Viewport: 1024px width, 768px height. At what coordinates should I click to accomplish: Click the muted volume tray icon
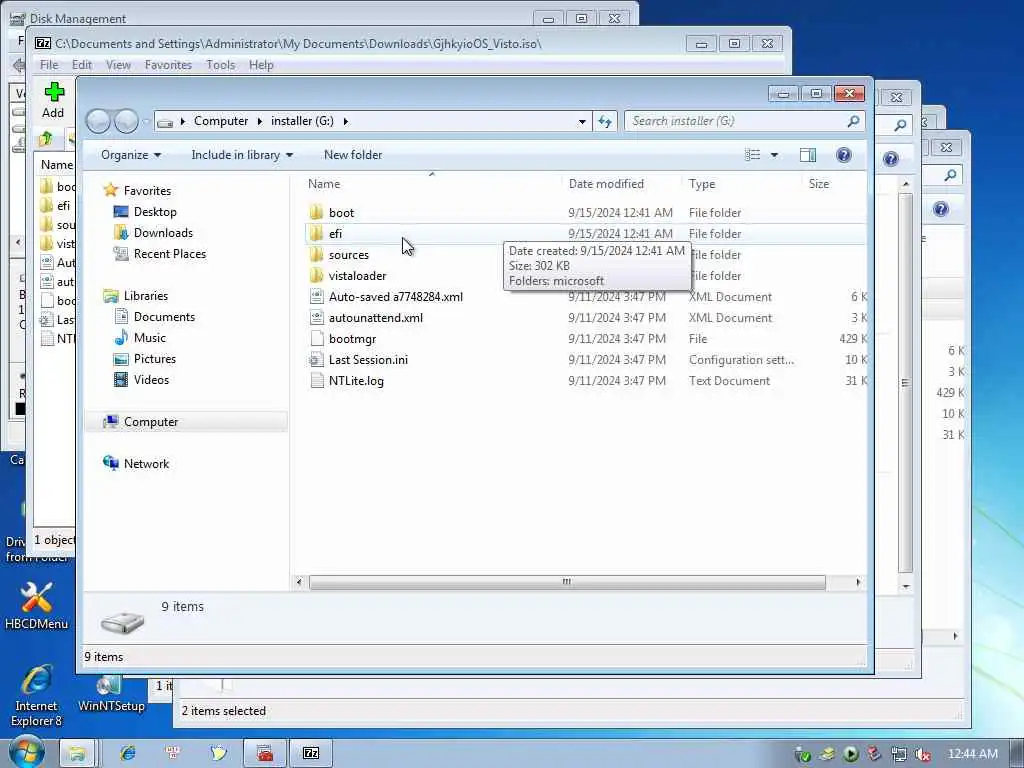tap(922, 754)
